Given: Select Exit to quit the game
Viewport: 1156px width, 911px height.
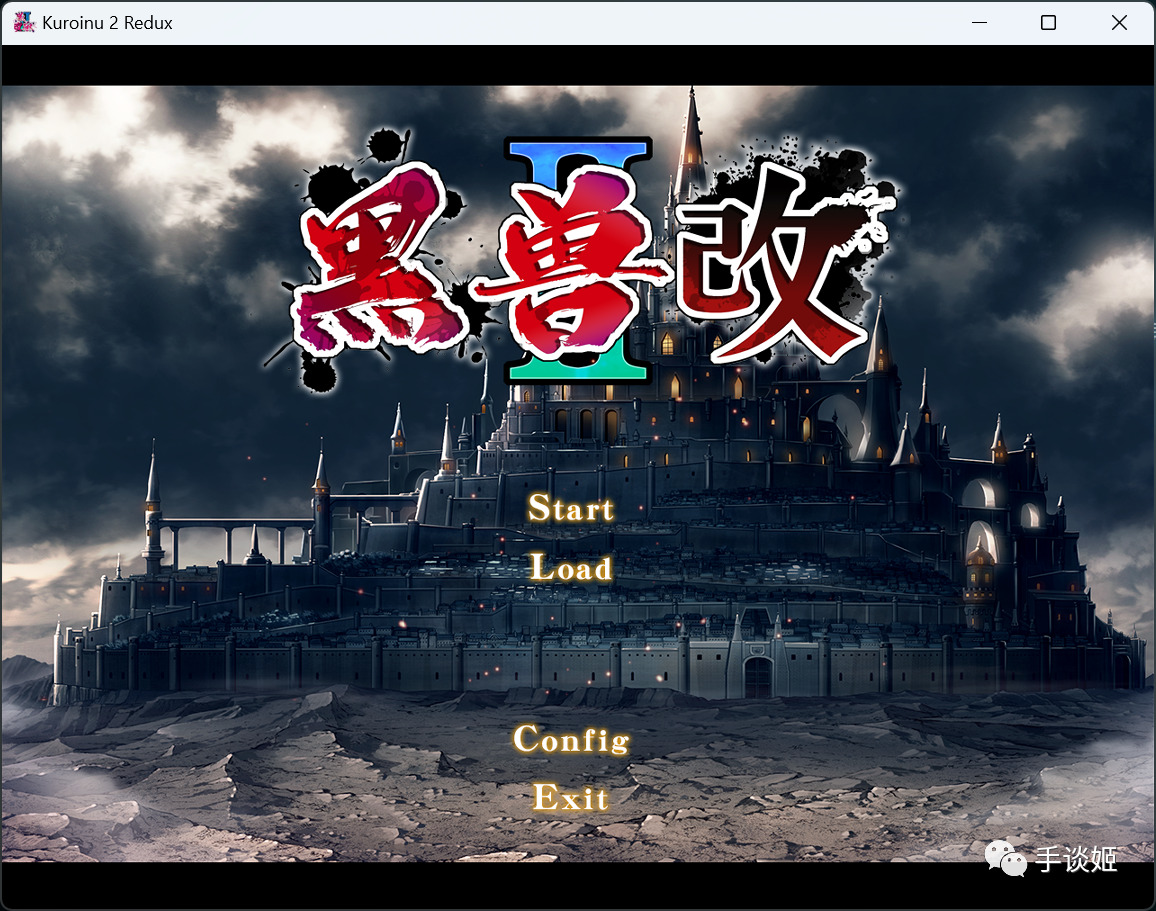Looking at the screenshot, I should click(571, 797).
